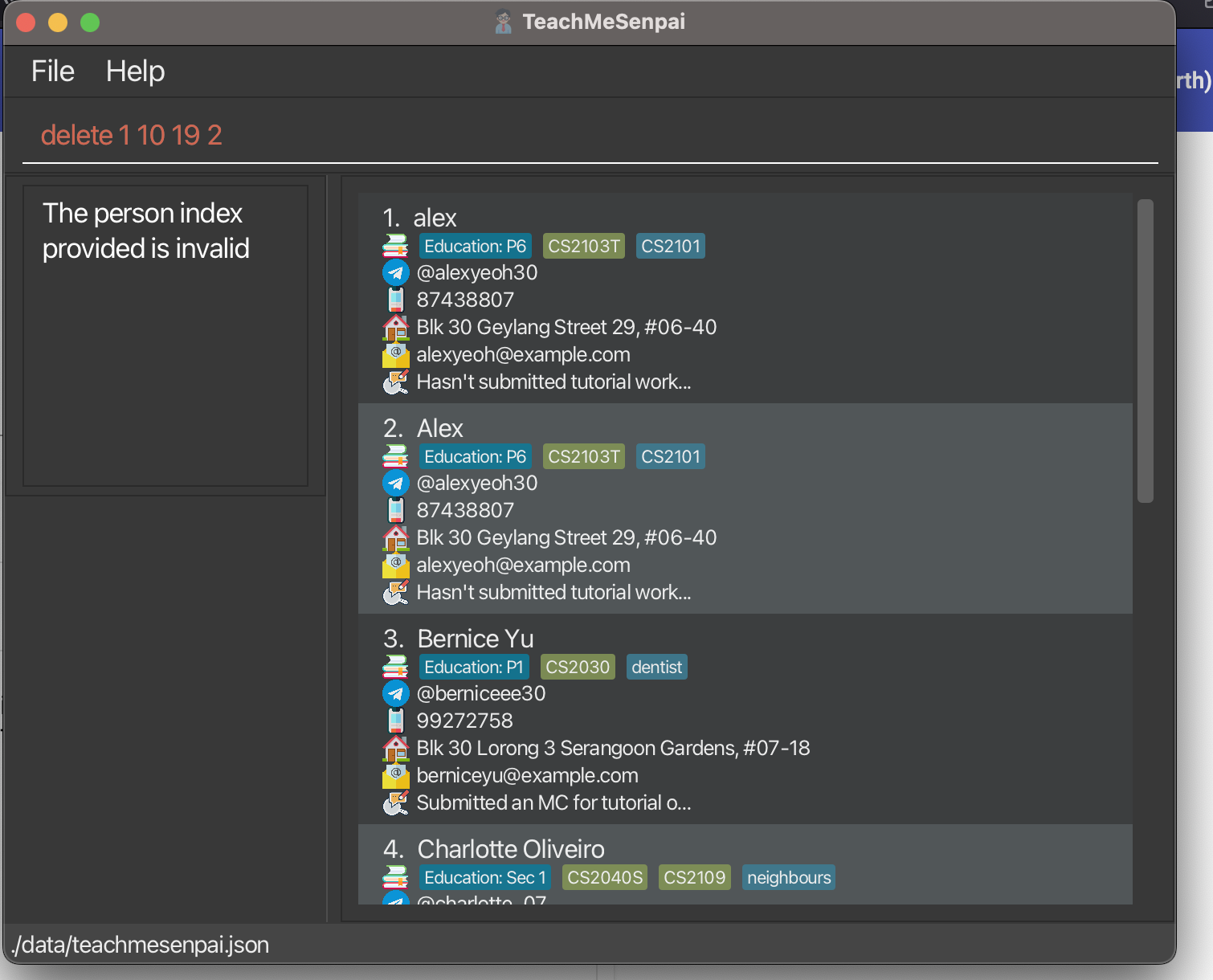The width and height of the screenshot is (1213, 980).
Task: Click the house icon for Bernice Yu
Action: pyautogui.click(x=395, y=748)
